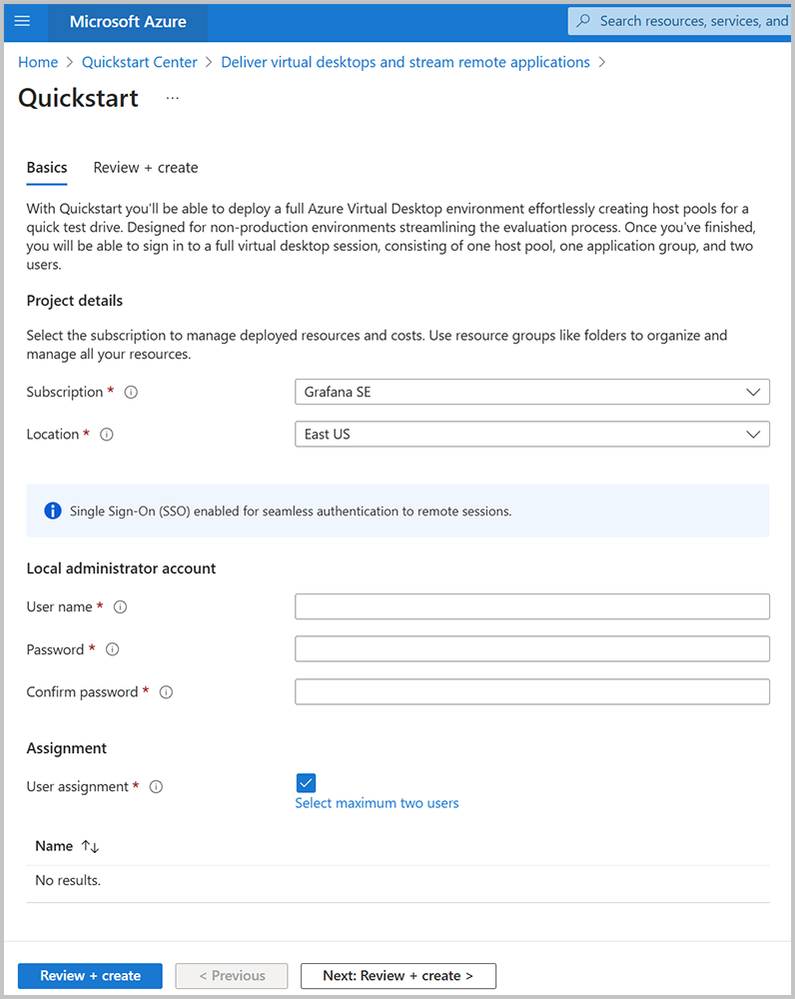Screen dimensions: 795x999
Task: Toggle the User assignment checkbox
Action: [x=306, y=782]
